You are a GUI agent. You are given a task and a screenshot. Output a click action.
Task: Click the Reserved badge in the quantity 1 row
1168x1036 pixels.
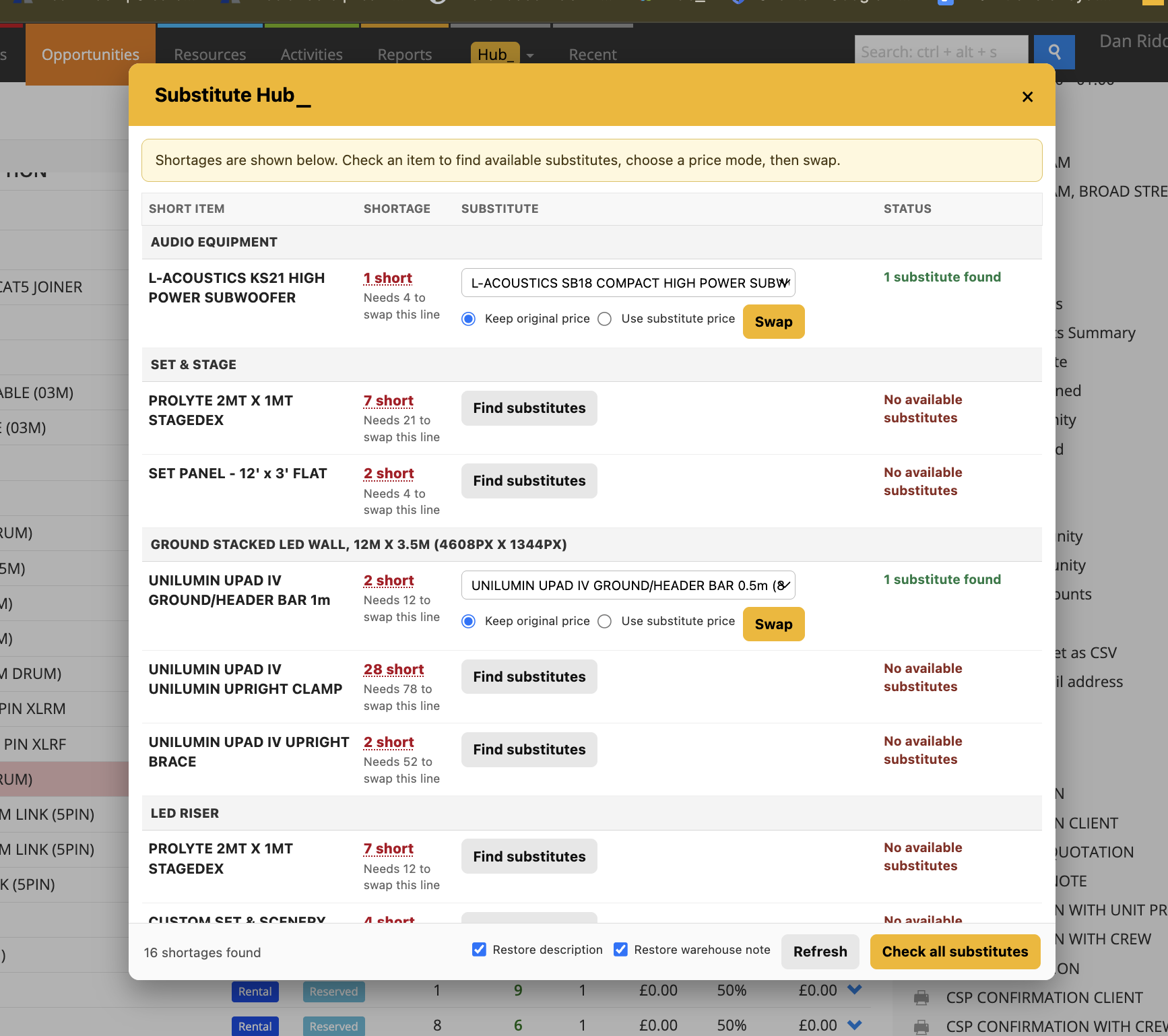pos(333,992)
